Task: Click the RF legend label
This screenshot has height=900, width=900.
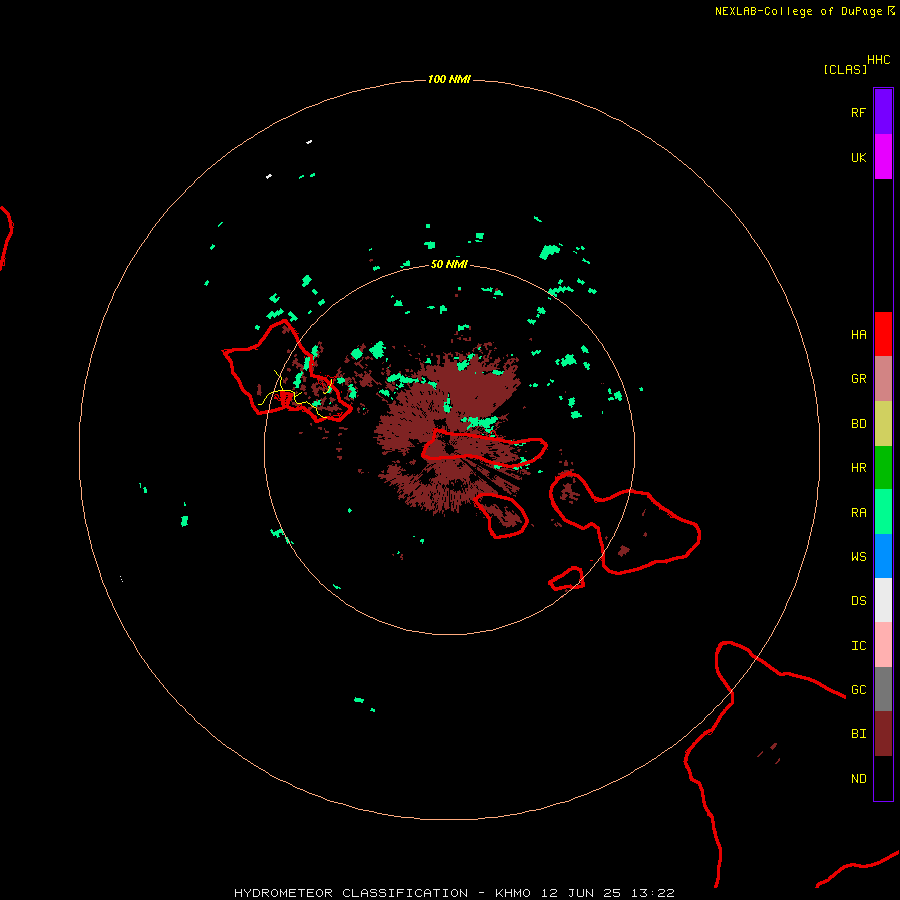Action: [x=858, y=112]
